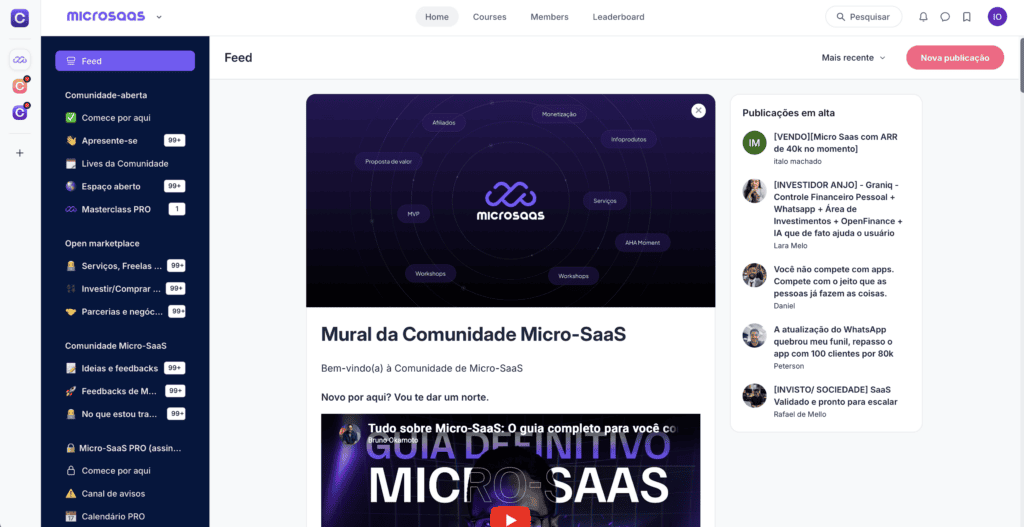Screen dimensions: 1024x527
Task: Open locked Comece por aqui PRO space
Action: coord(125,471)
